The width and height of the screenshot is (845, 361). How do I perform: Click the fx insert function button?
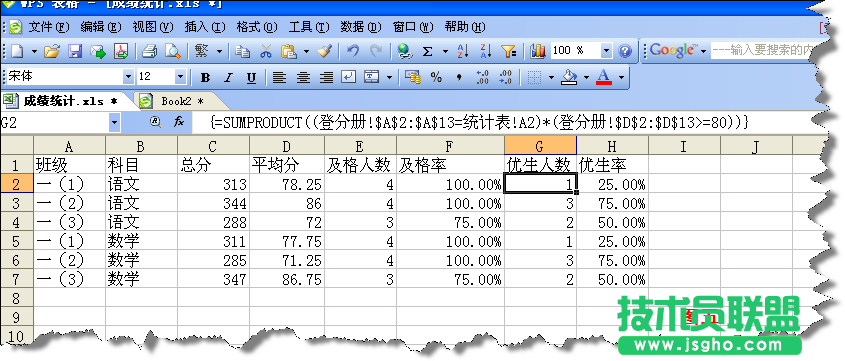[x=179, y=123]
